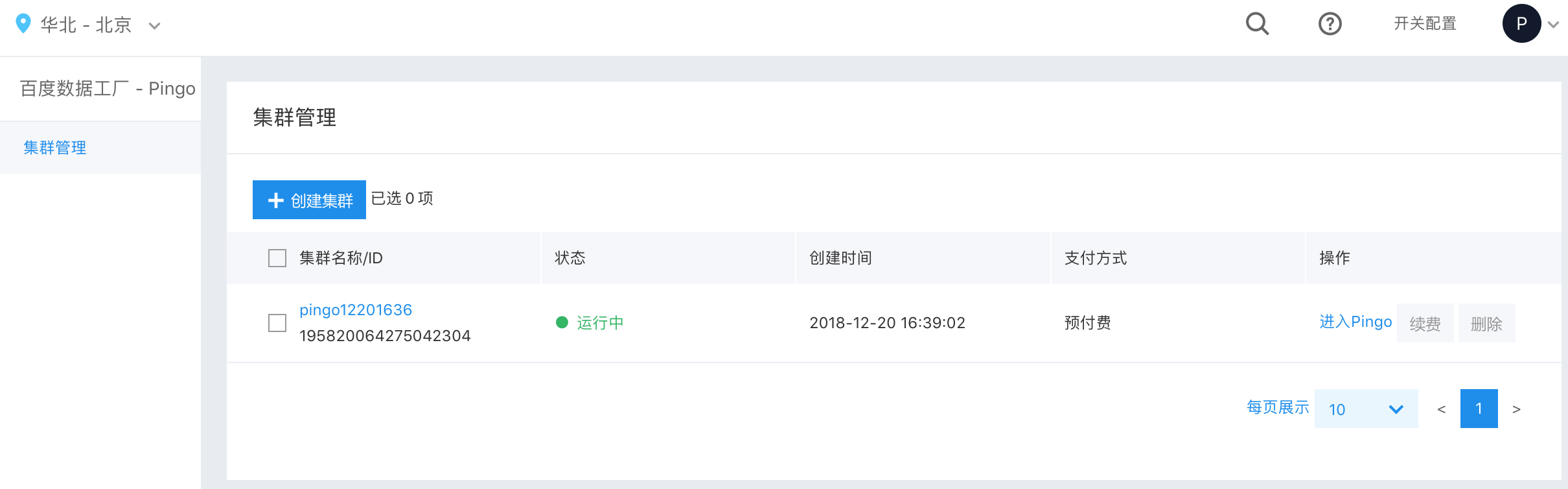Select page 1 in pagination
This screenshot has width=1568, height=489.
[1479, 409]
